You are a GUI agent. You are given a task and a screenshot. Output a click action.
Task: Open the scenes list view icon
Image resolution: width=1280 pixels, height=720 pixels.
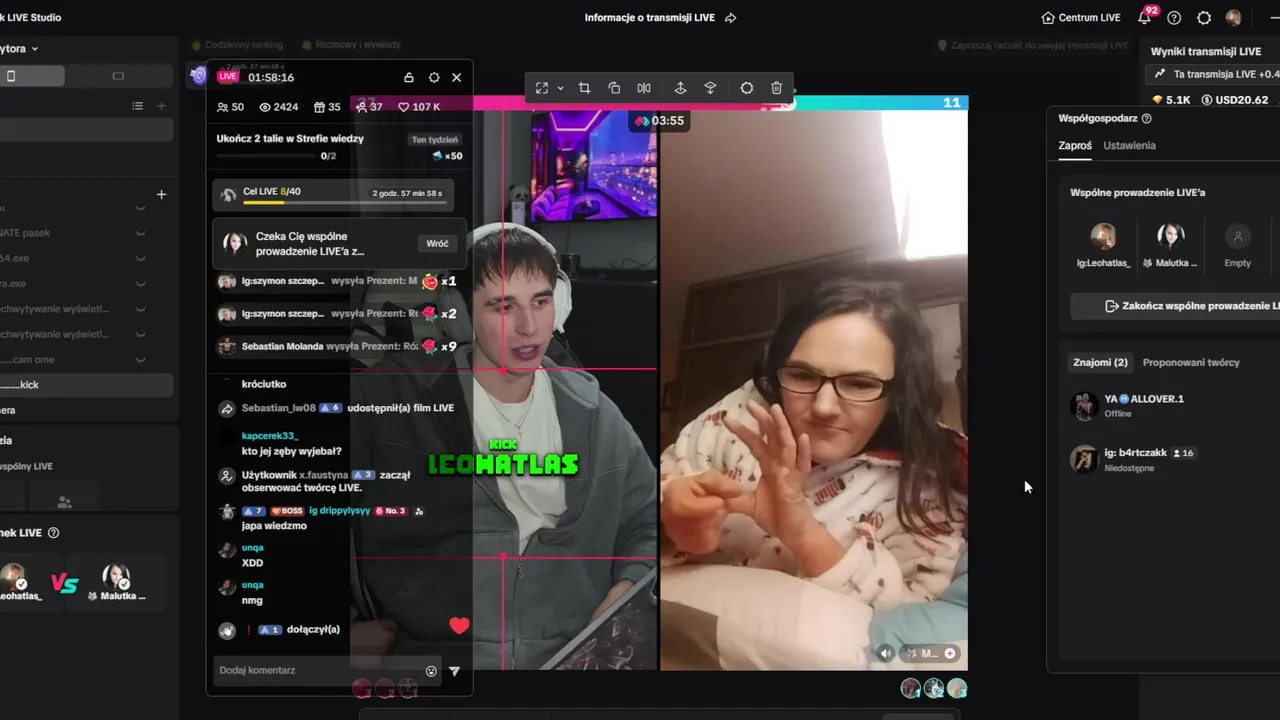coord(138,106)
